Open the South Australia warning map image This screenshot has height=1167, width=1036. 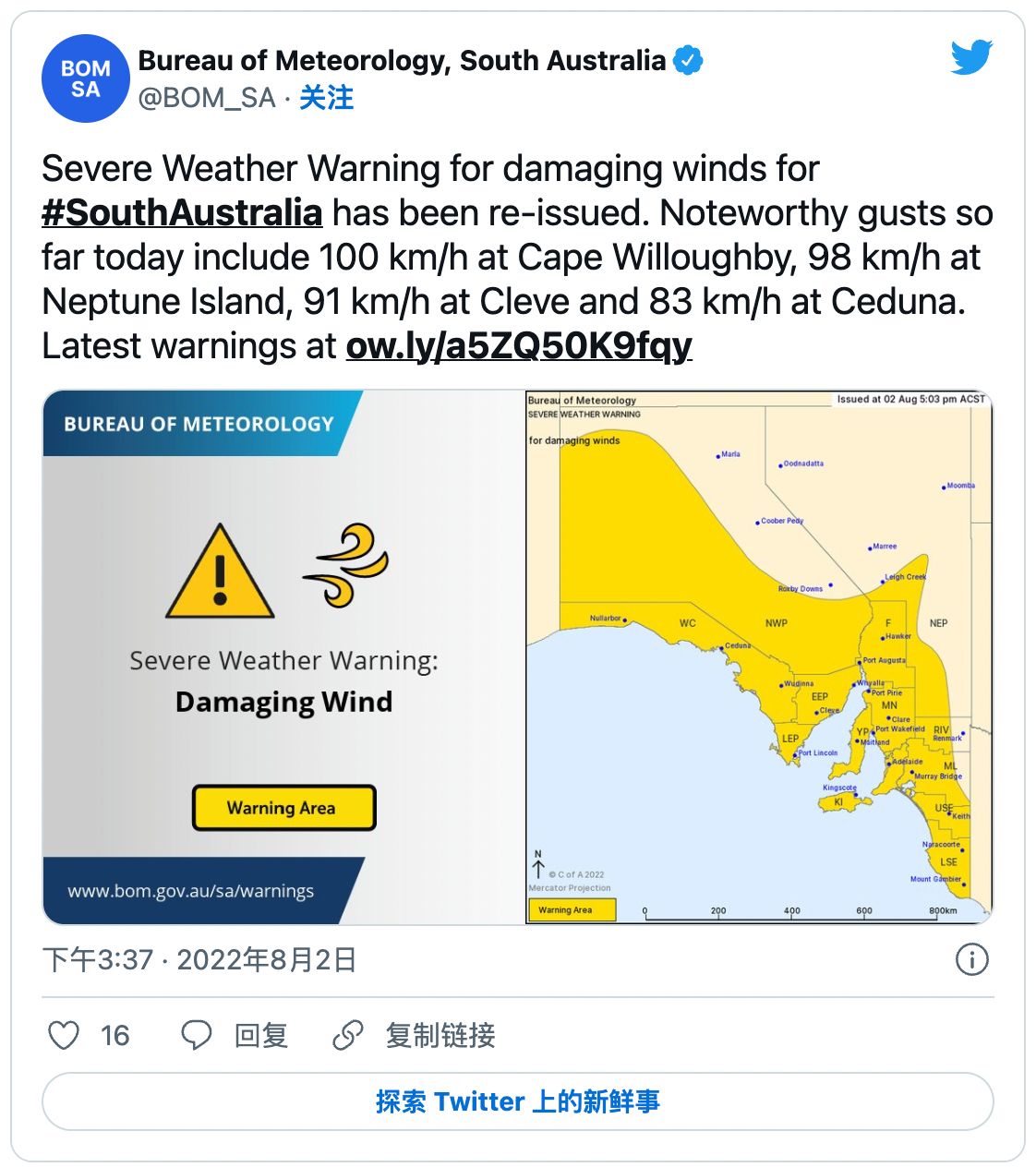758,656
